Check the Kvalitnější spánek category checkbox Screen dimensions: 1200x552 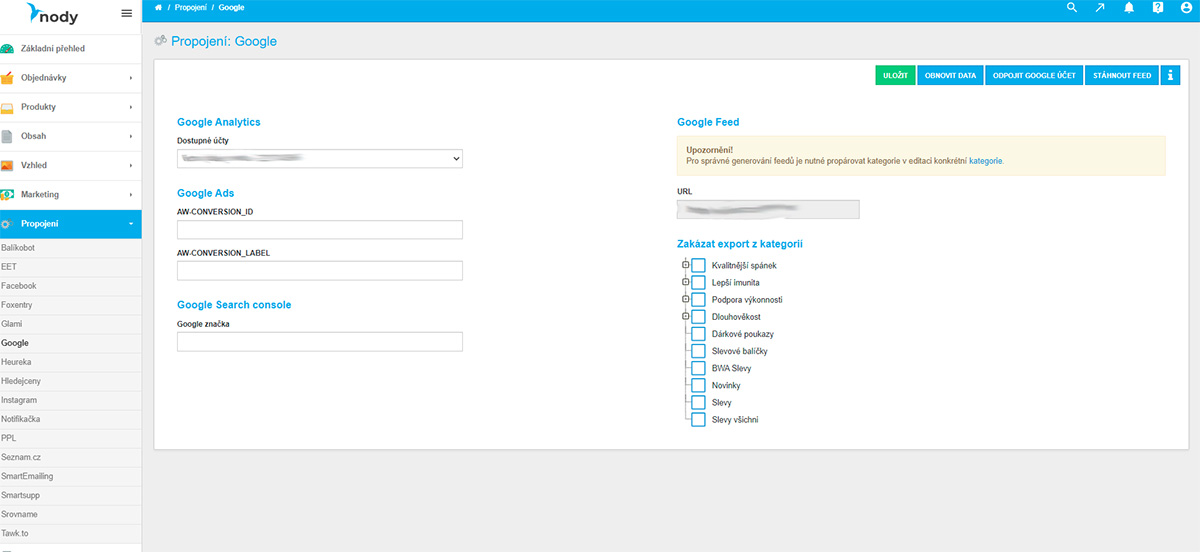699,265
